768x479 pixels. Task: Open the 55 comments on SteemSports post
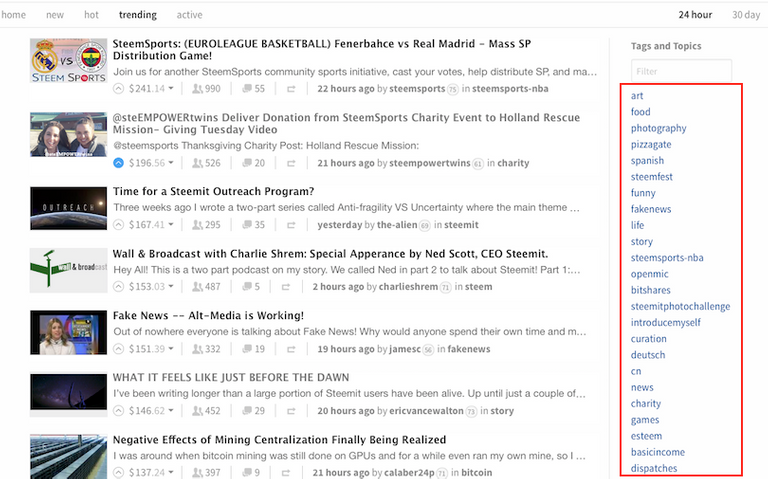(x=254, y=89)
